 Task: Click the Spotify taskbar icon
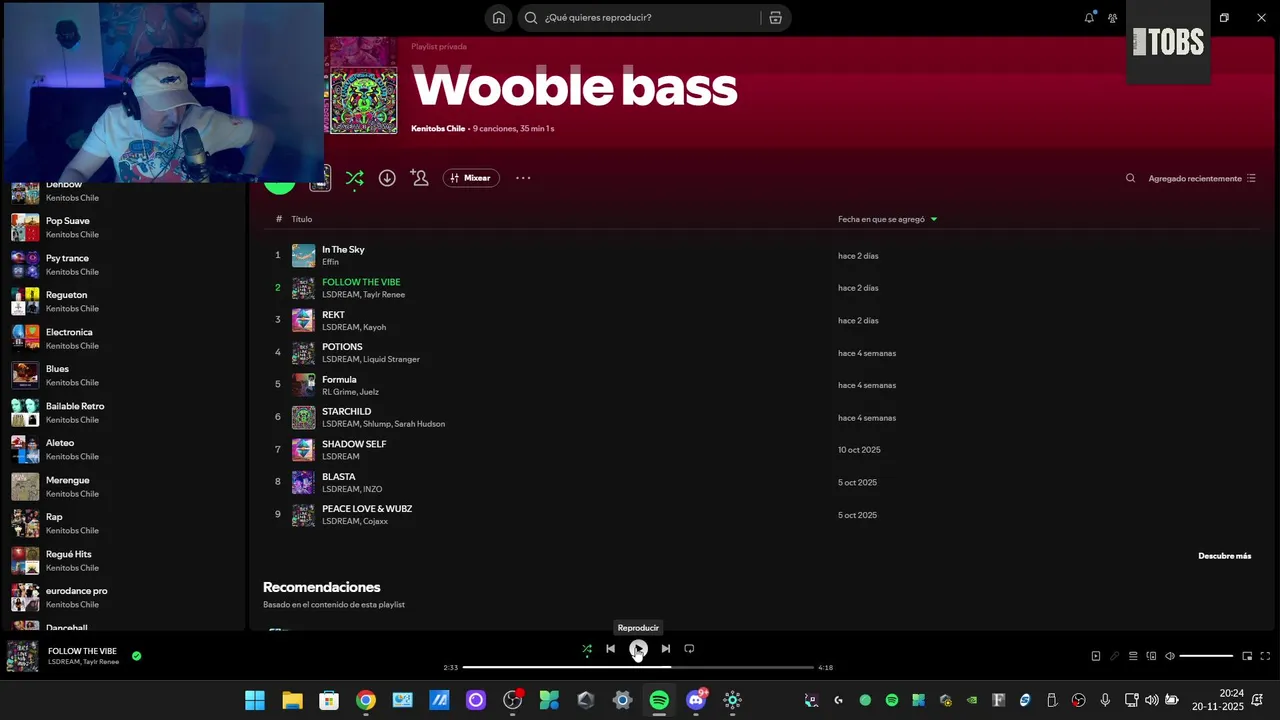[659, 700]
